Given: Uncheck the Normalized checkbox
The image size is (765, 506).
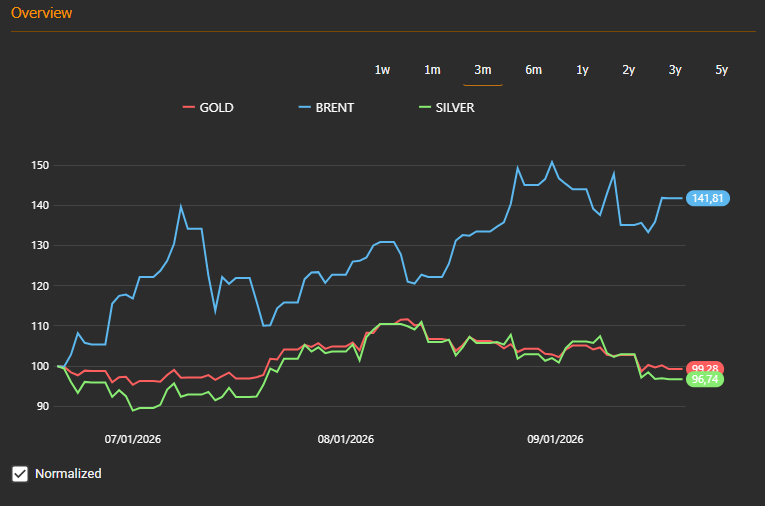Looking at the screenshot, I should pos(20,473).
